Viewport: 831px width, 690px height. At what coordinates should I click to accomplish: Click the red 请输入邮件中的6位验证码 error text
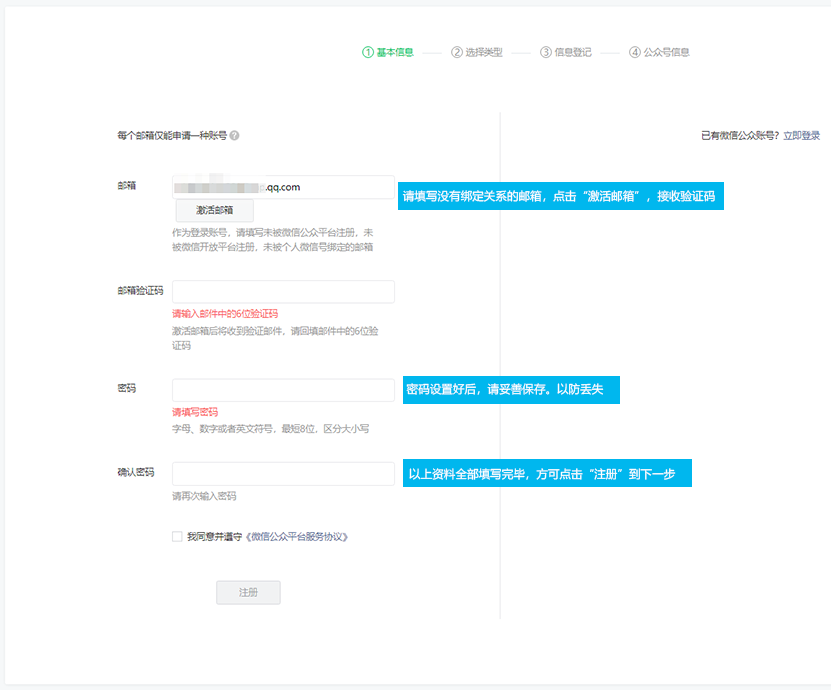click(225, 314)
